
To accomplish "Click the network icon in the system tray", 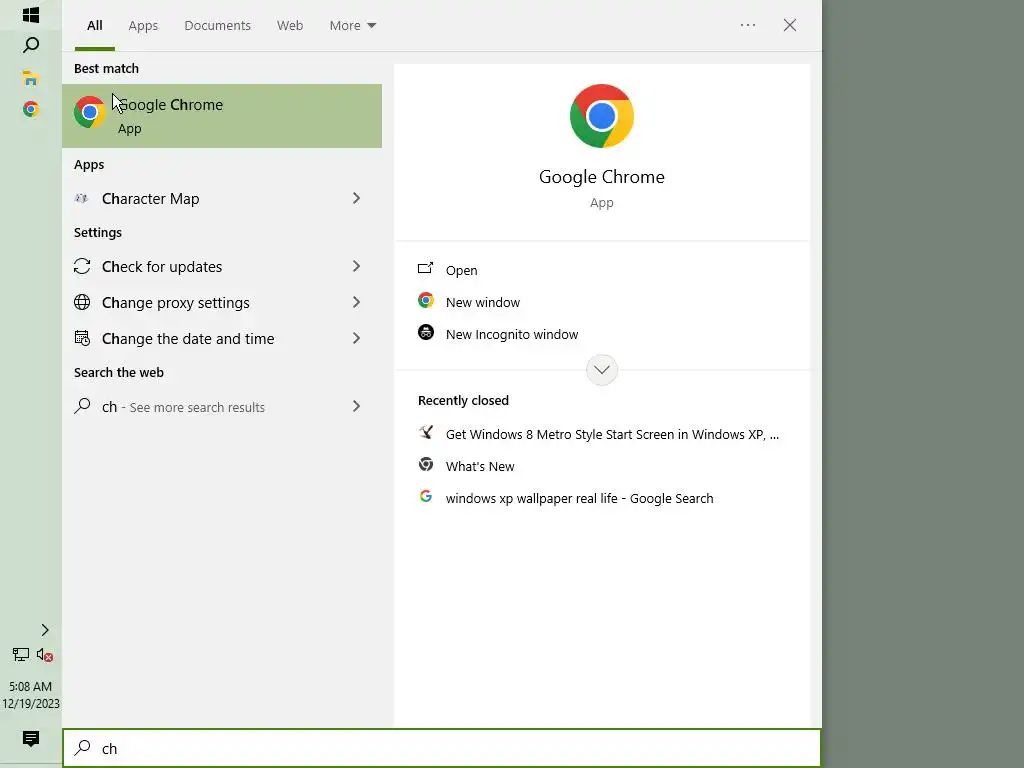I will click(x=21, y=654).
